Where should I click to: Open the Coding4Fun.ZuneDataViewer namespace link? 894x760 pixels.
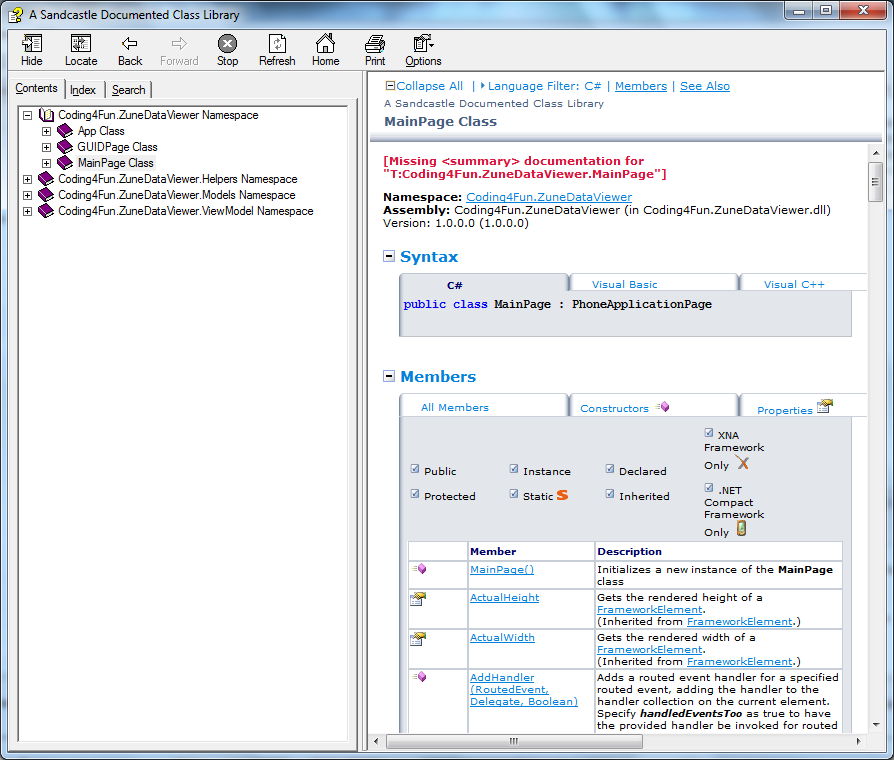point(549,197)
